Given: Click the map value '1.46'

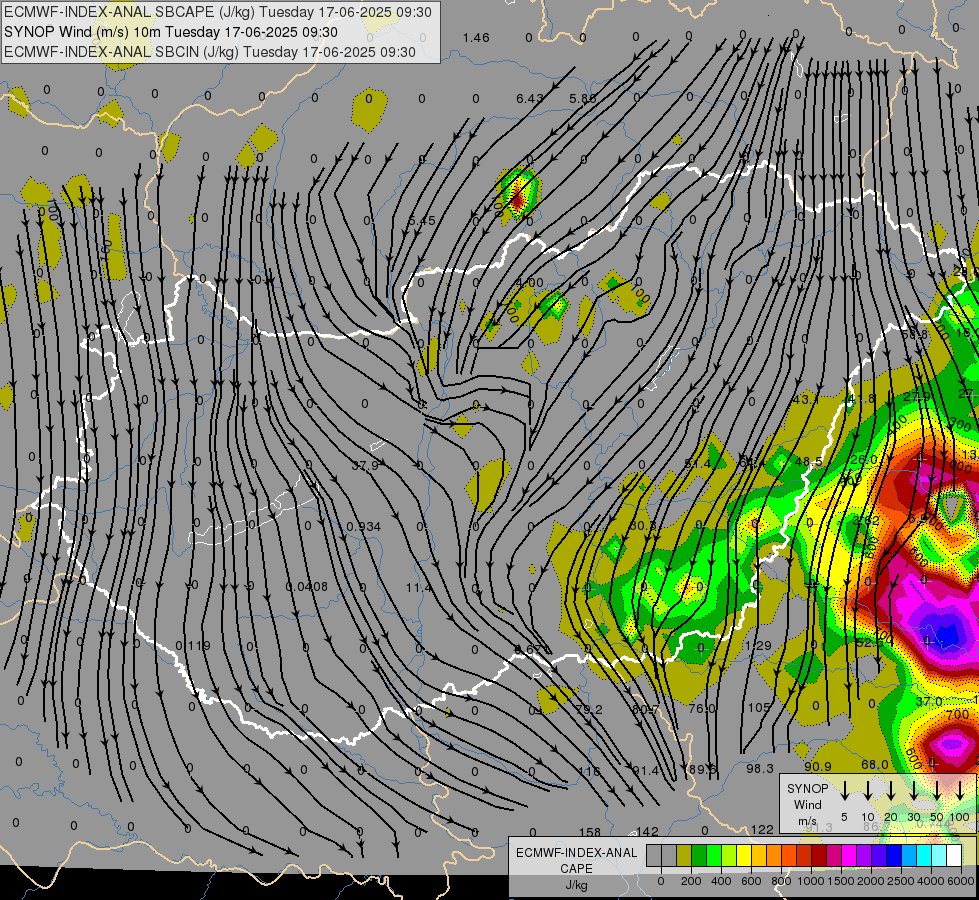Looking at the screenshot, I should (476, 38).
